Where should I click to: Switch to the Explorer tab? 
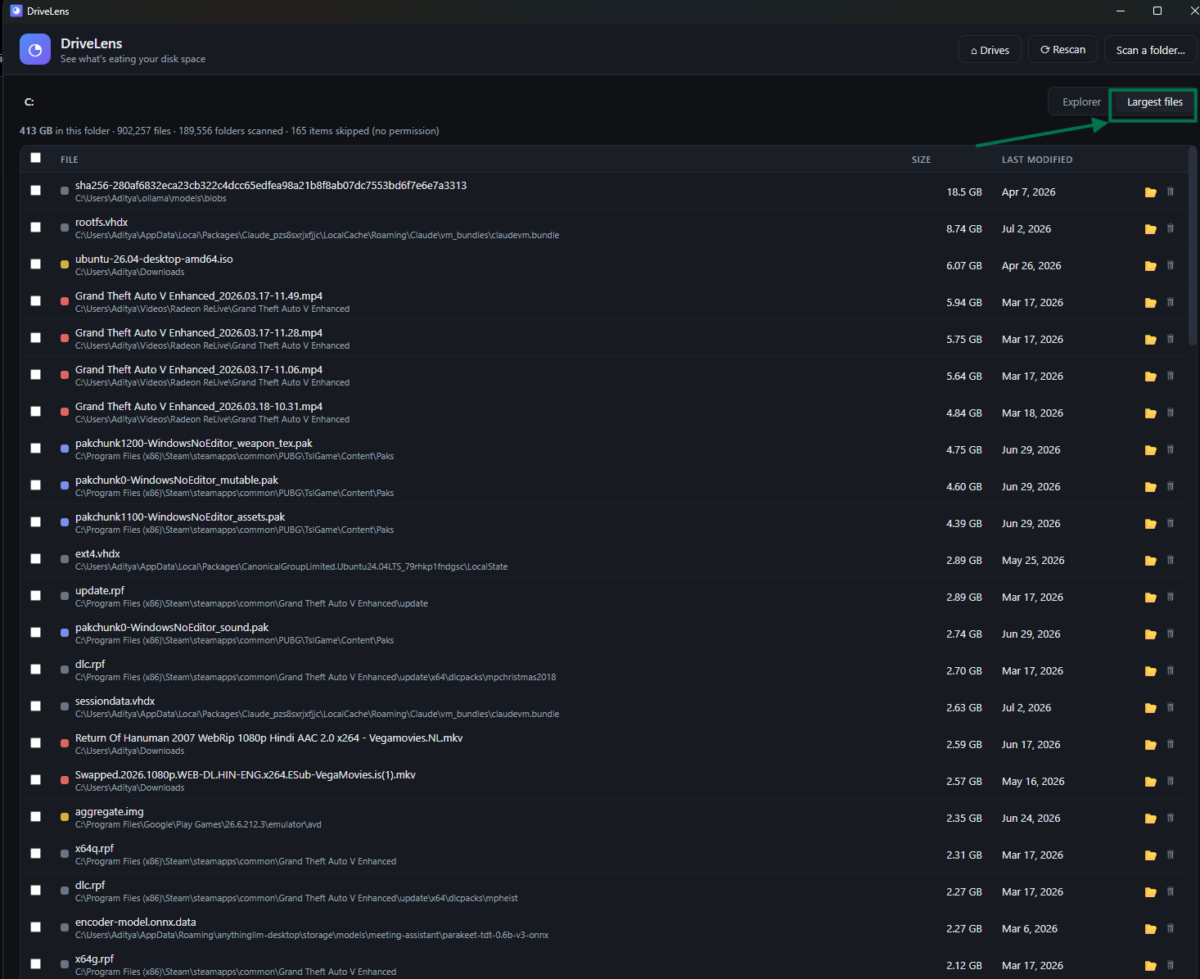tap(1081, 102)
